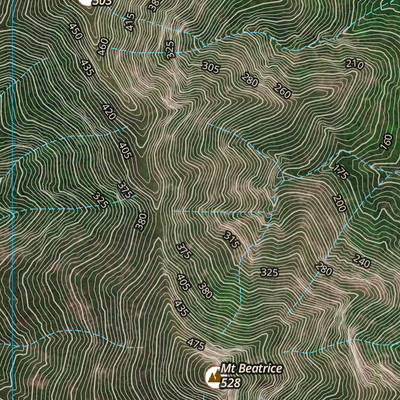Select the Mt Beatrice label text
The height and width of the screenshot is (400, 400).
click(x=251, y=369)
